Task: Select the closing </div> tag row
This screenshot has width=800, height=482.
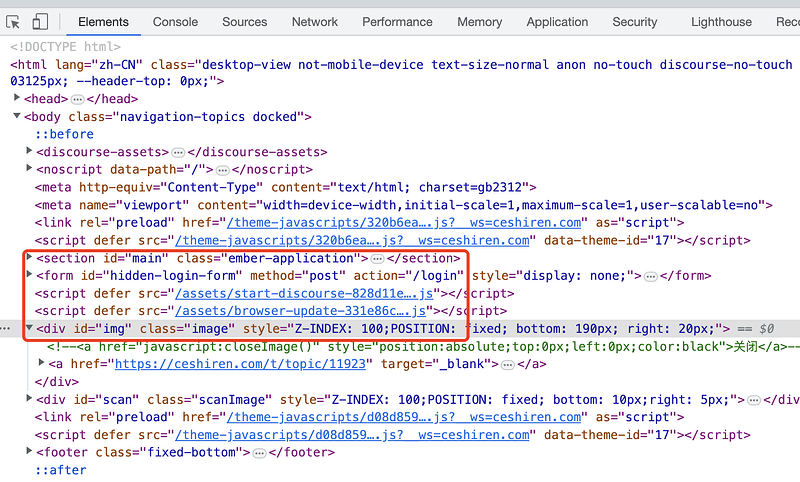Action: click(57, 382)
